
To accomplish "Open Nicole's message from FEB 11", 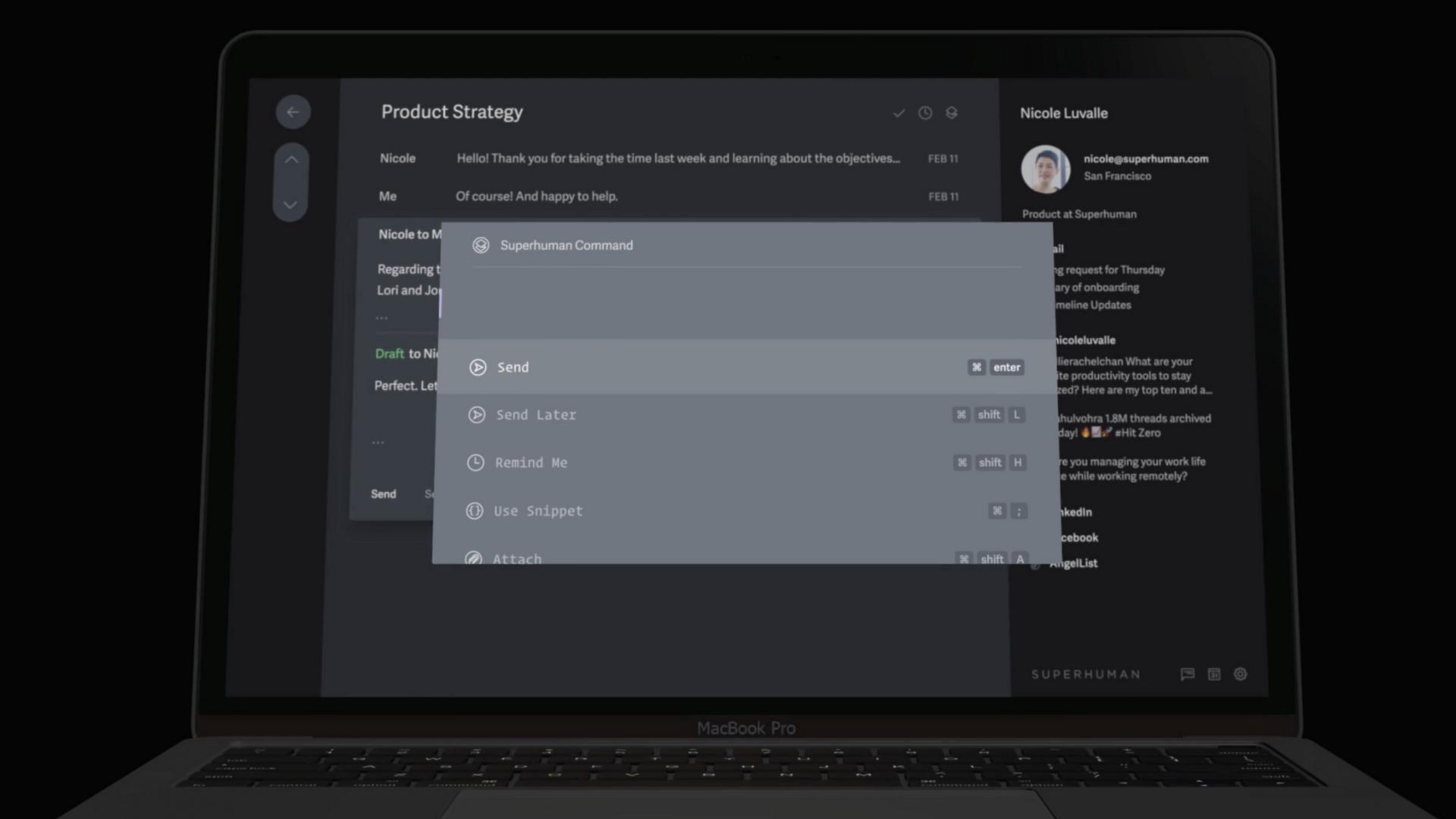I will click(x=668, y=158).
